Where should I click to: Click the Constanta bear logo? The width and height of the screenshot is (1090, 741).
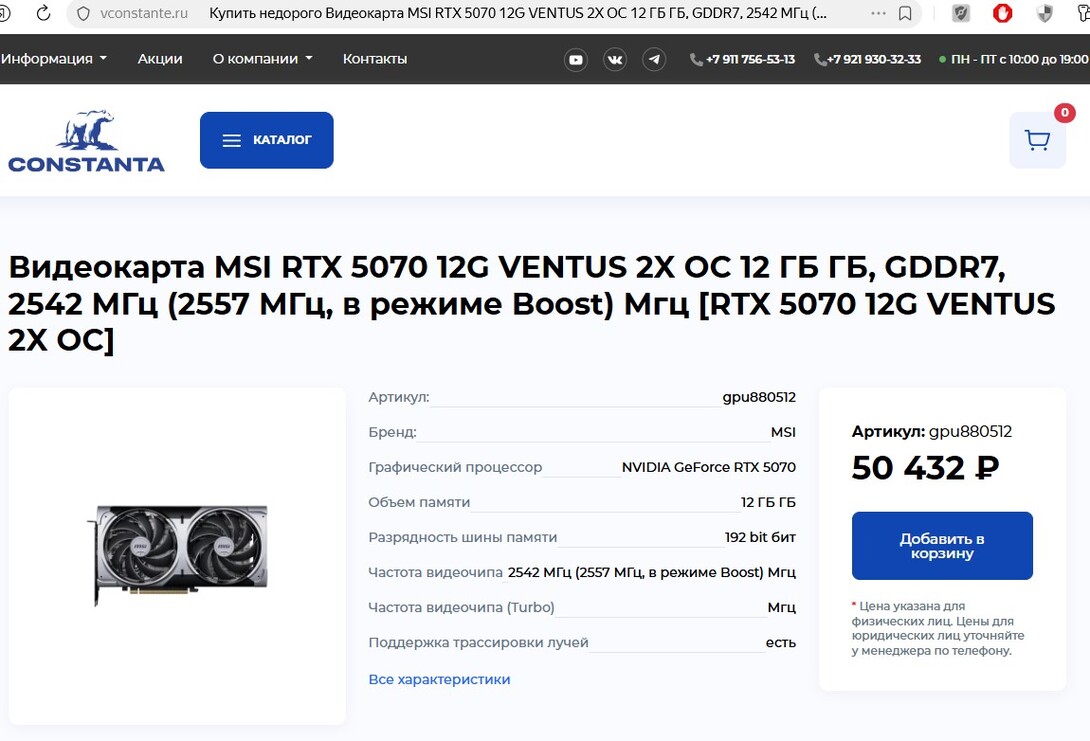(x=86, y=140)
